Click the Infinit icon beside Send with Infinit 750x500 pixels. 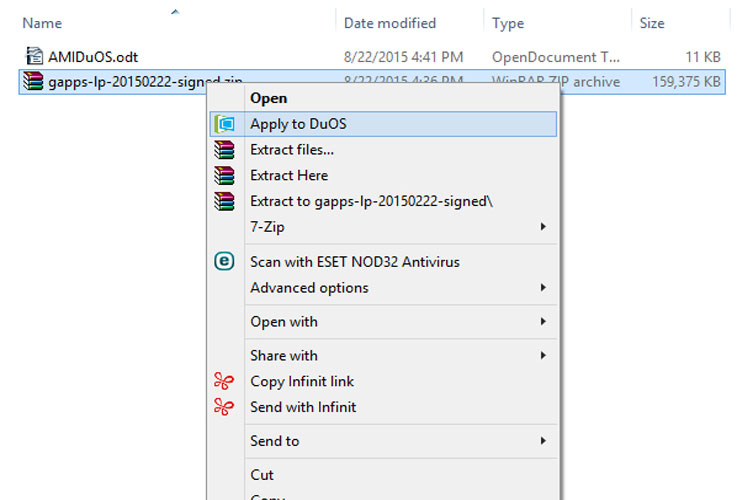tap(224, 407)
